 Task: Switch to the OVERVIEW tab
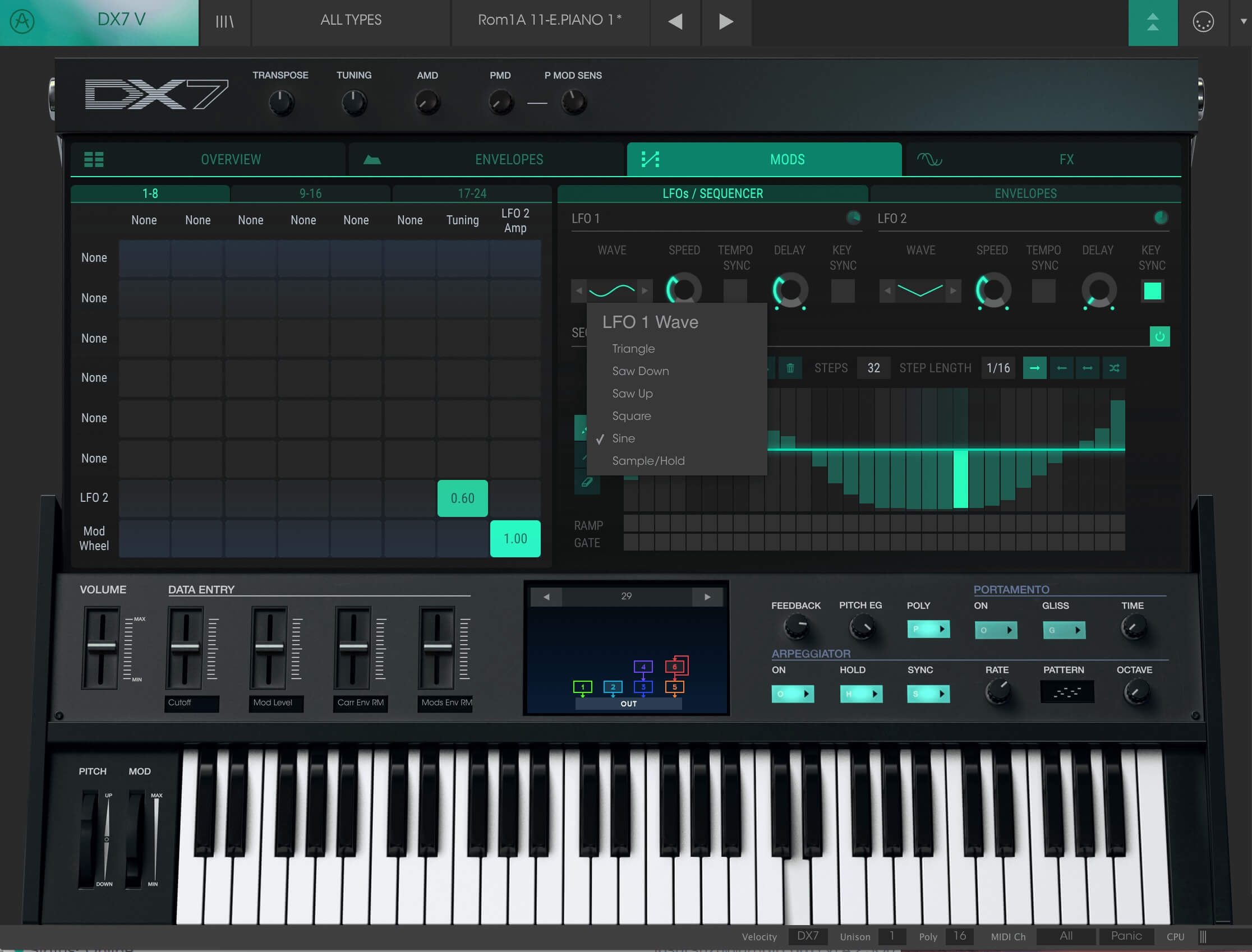click(x=208, y=159)
